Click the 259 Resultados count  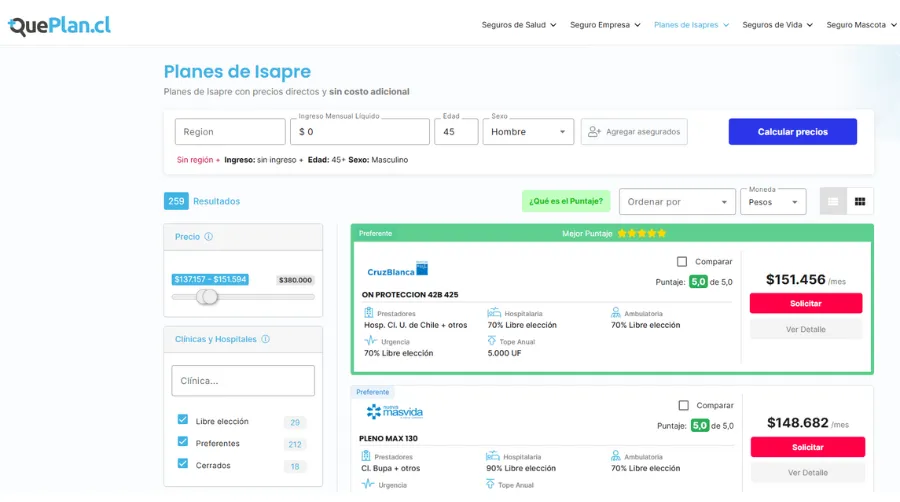tap(202, 201)
